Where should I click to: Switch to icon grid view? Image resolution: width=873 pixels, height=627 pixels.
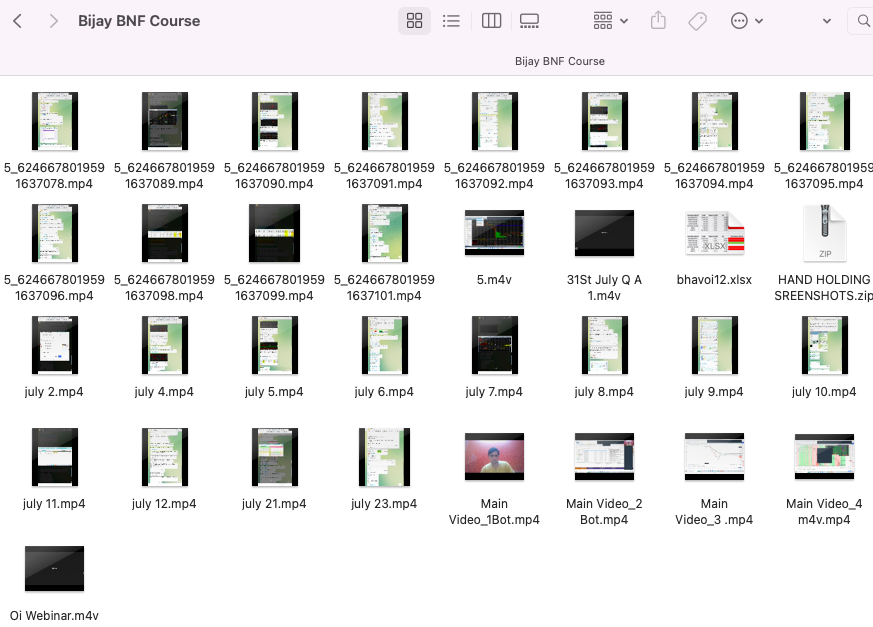click(415, 21)
